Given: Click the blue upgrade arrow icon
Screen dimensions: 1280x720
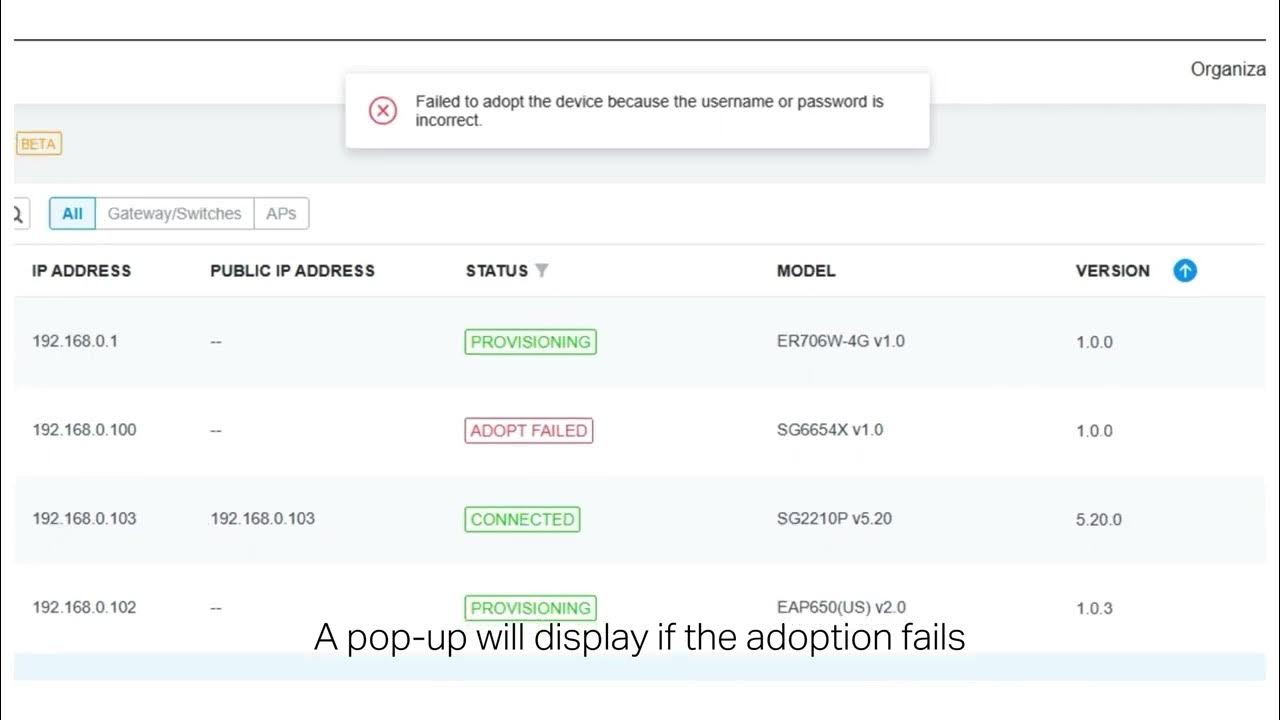Looking at the screenshot, I should click(1185, 270).
